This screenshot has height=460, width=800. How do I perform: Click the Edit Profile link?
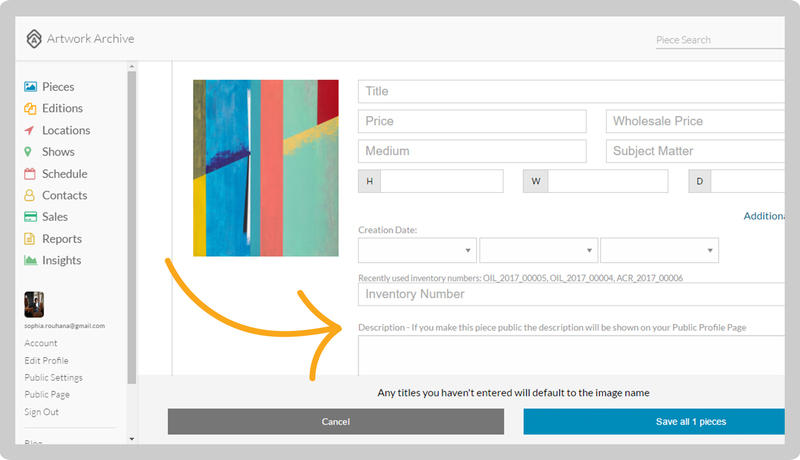click(x=46, y=361)
